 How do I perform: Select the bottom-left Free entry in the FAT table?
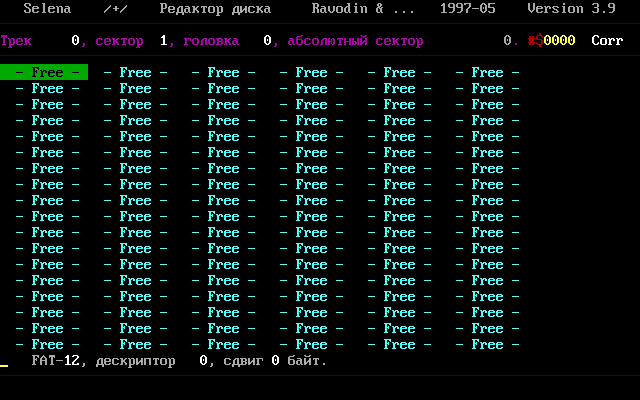[x=47, y=344]
